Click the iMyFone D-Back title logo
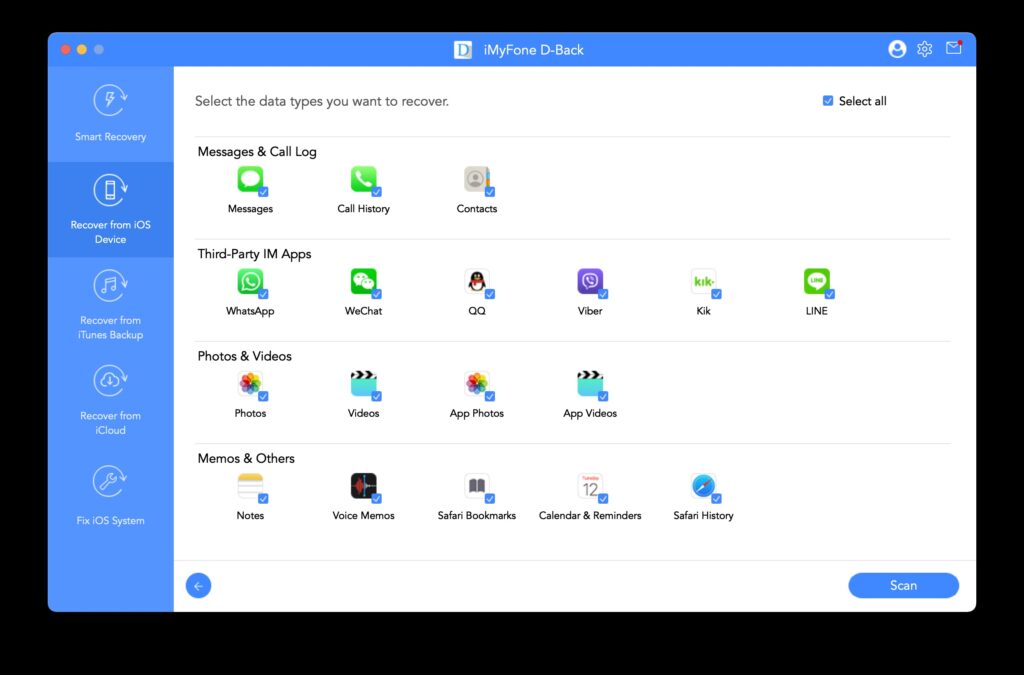The height and width of the screenshot is (675, 1024). point(462,50)
